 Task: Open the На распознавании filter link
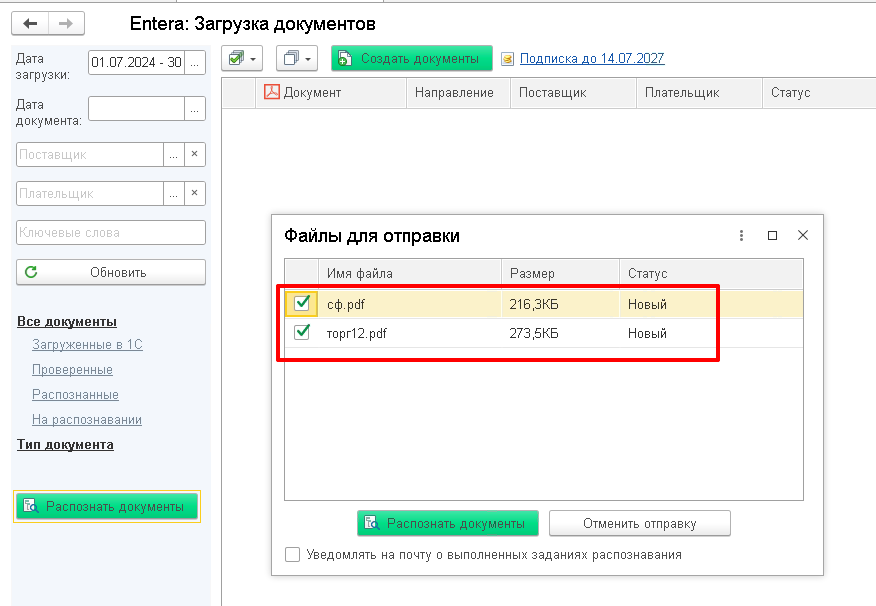[x=87, y=420]
